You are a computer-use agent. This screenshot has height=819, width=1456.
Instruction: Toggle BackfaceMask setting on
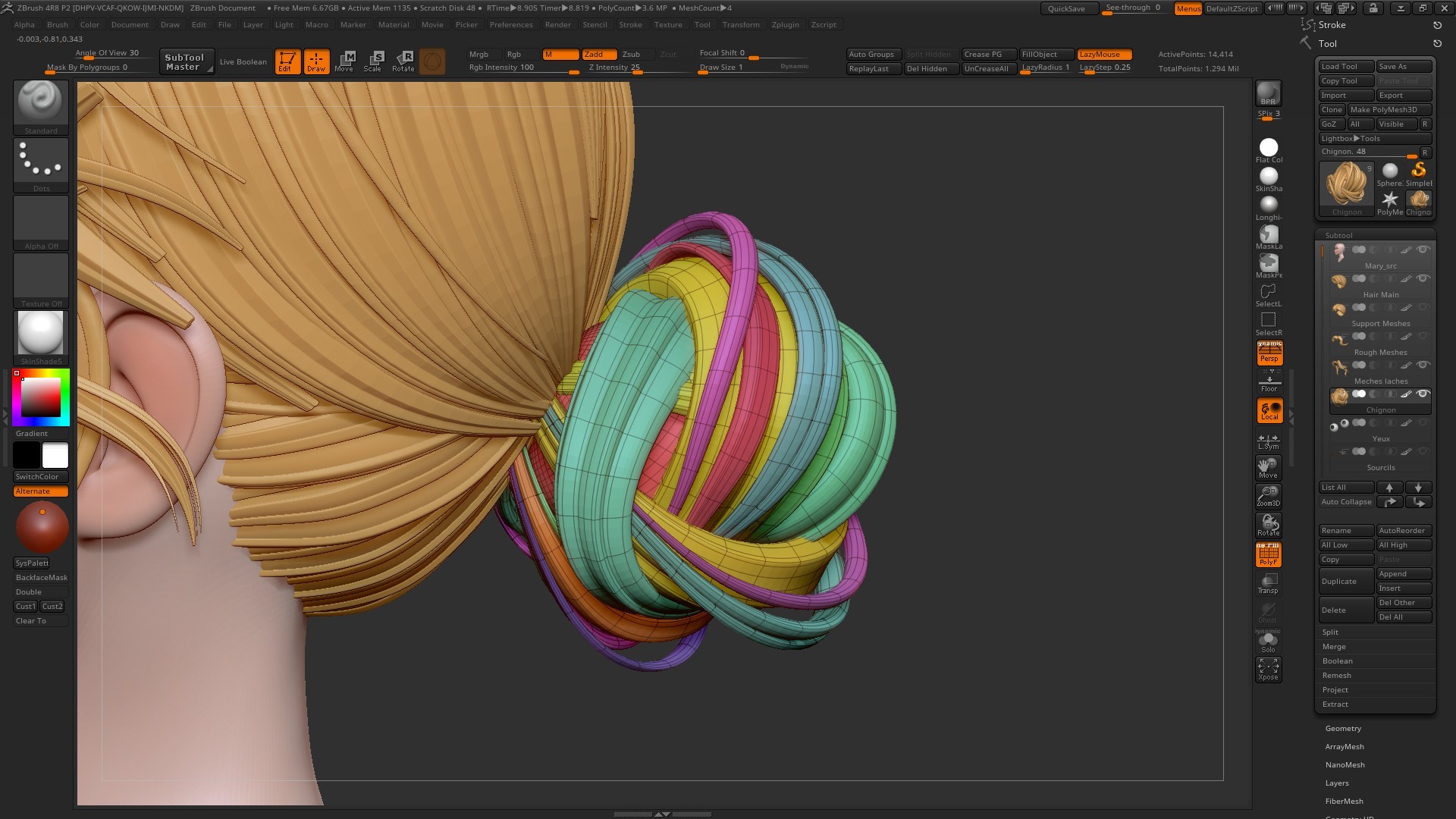(x=40, y=577)
